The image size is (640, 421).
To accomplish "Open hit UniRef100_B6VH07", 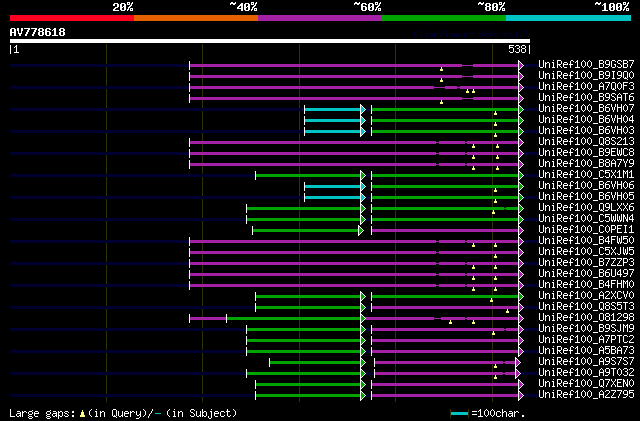I will [586, 109].
